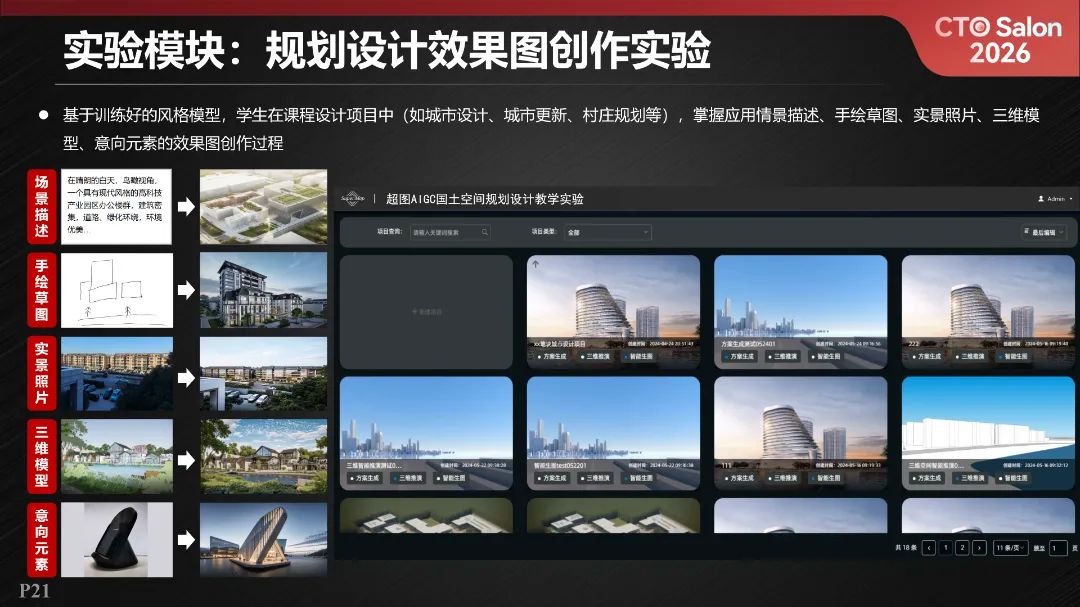
Task: Click page number 2 in pagination
Action: (962, 547)
